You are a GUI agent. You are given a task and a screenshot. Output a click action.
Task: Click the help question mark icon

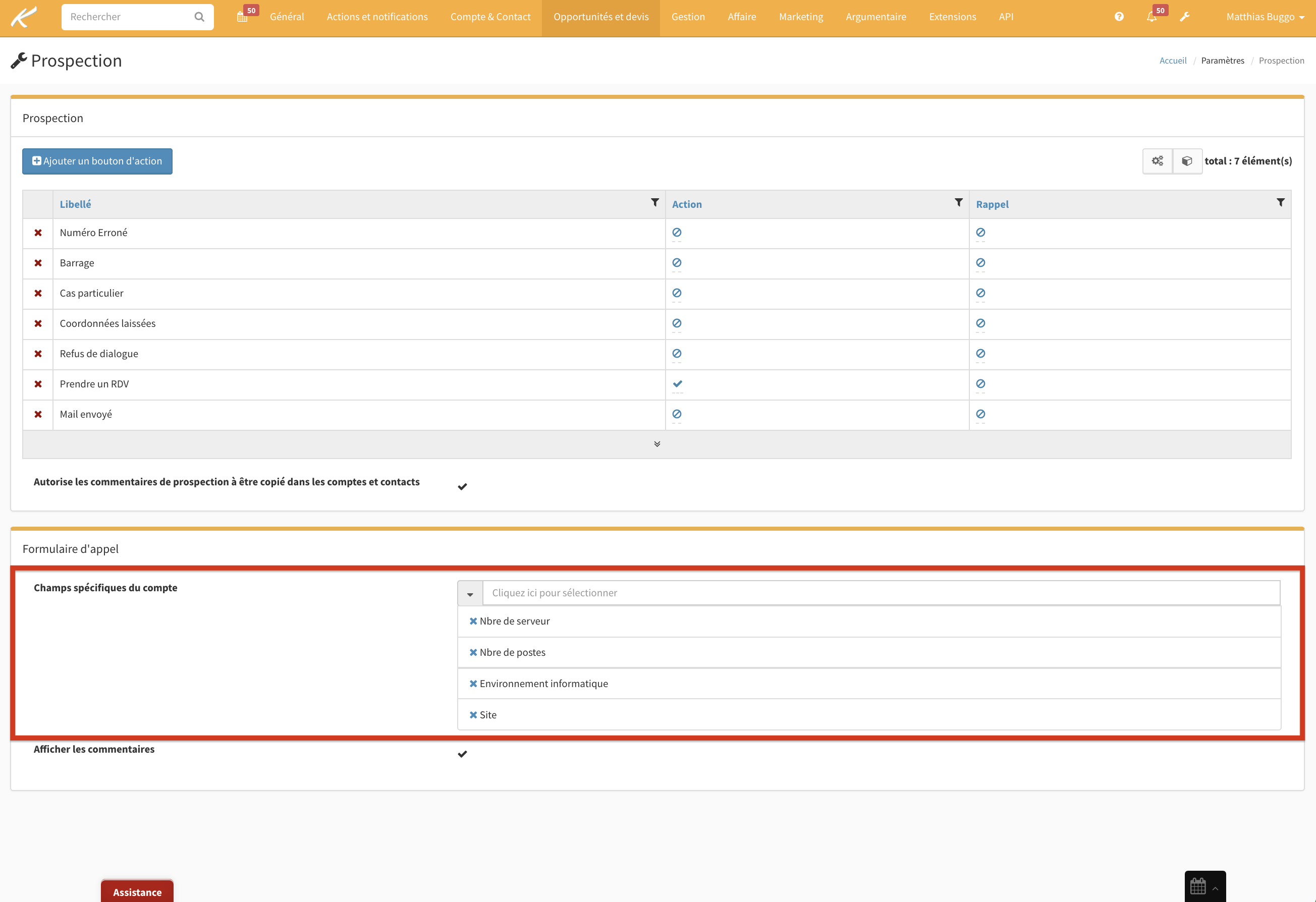coord(1119,17)
